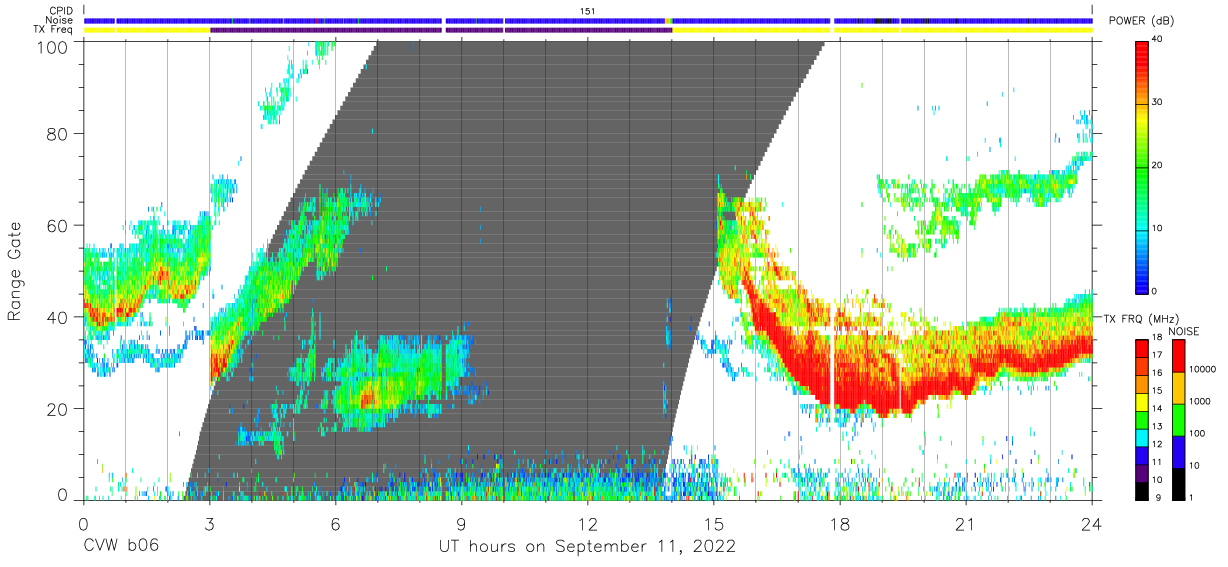
Task: Click the purple segment of TX FRQ colorbar
Action: click(x=1144, y=471)
